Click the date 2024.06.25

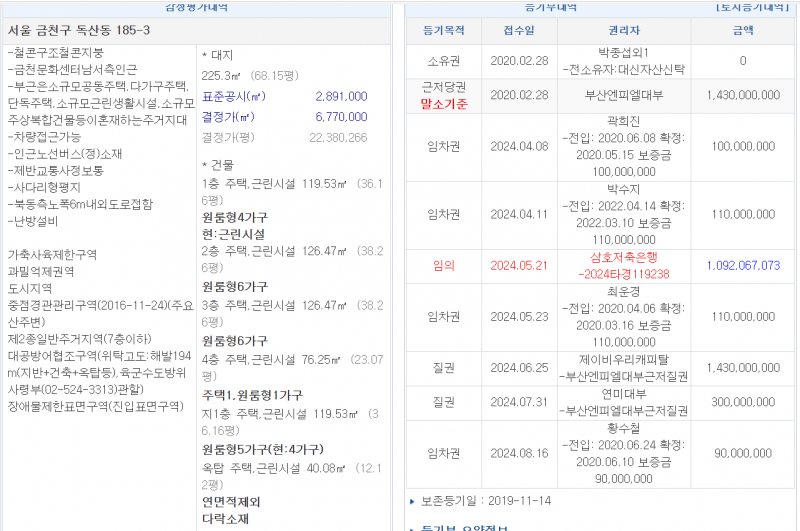[x=519, y=368]
